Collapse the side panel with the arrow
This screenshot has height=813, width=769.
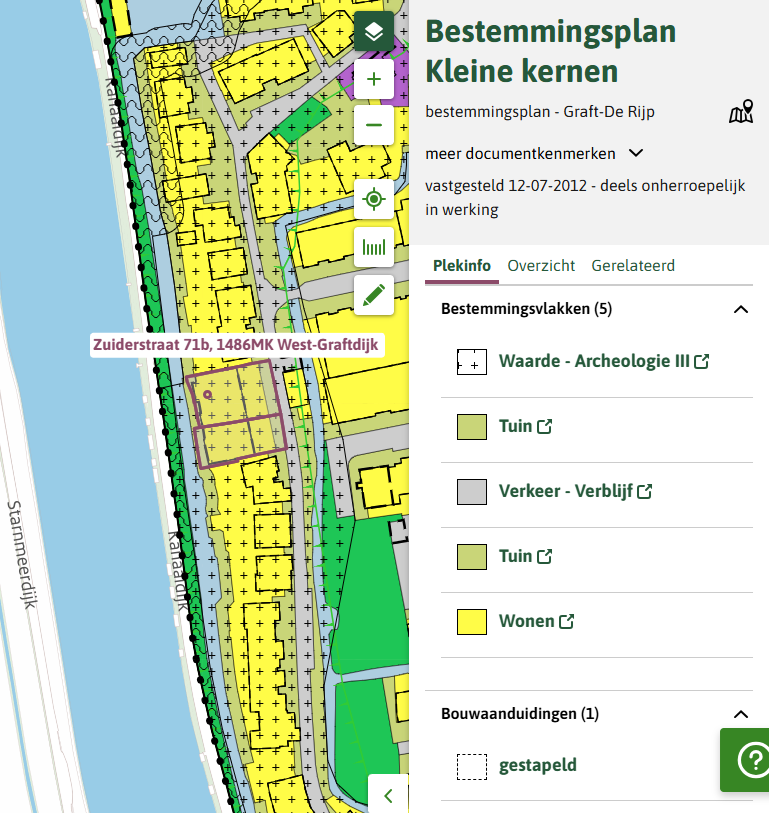click(388, 795)
